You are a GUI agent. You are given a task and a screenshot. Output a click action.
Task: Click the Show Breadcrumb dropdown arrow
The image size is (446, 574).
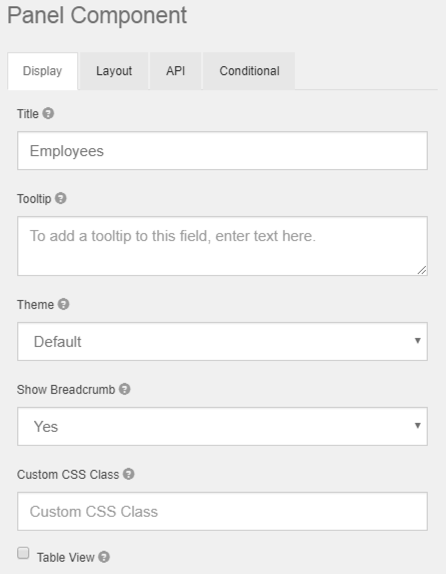(x=417, y=425)
